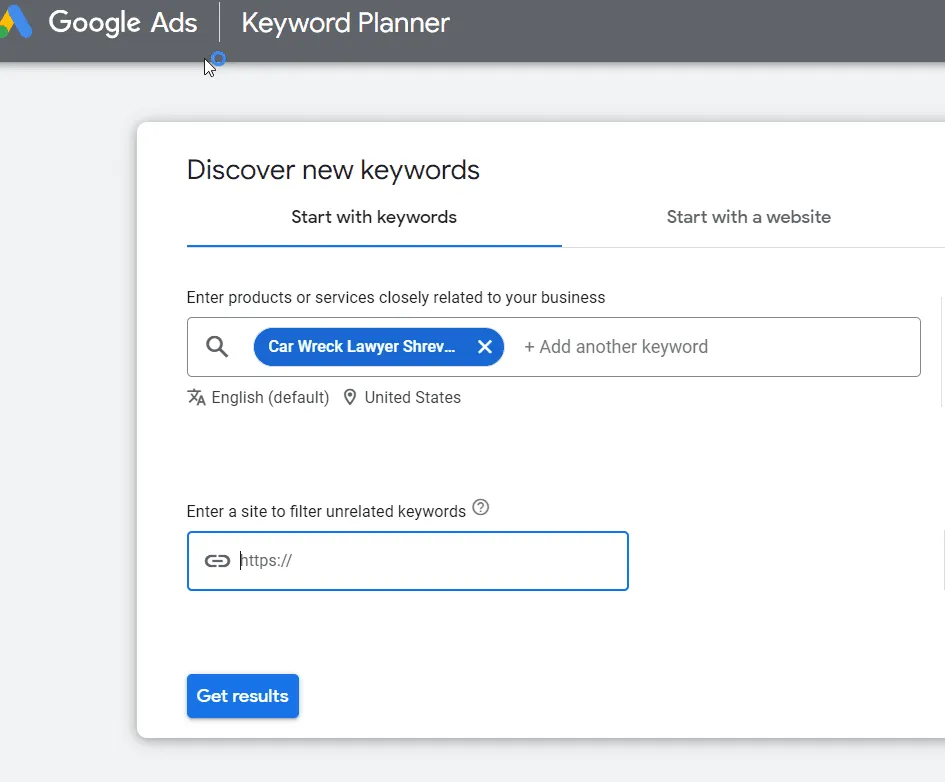Click the link chain icon in the site field

217,561
